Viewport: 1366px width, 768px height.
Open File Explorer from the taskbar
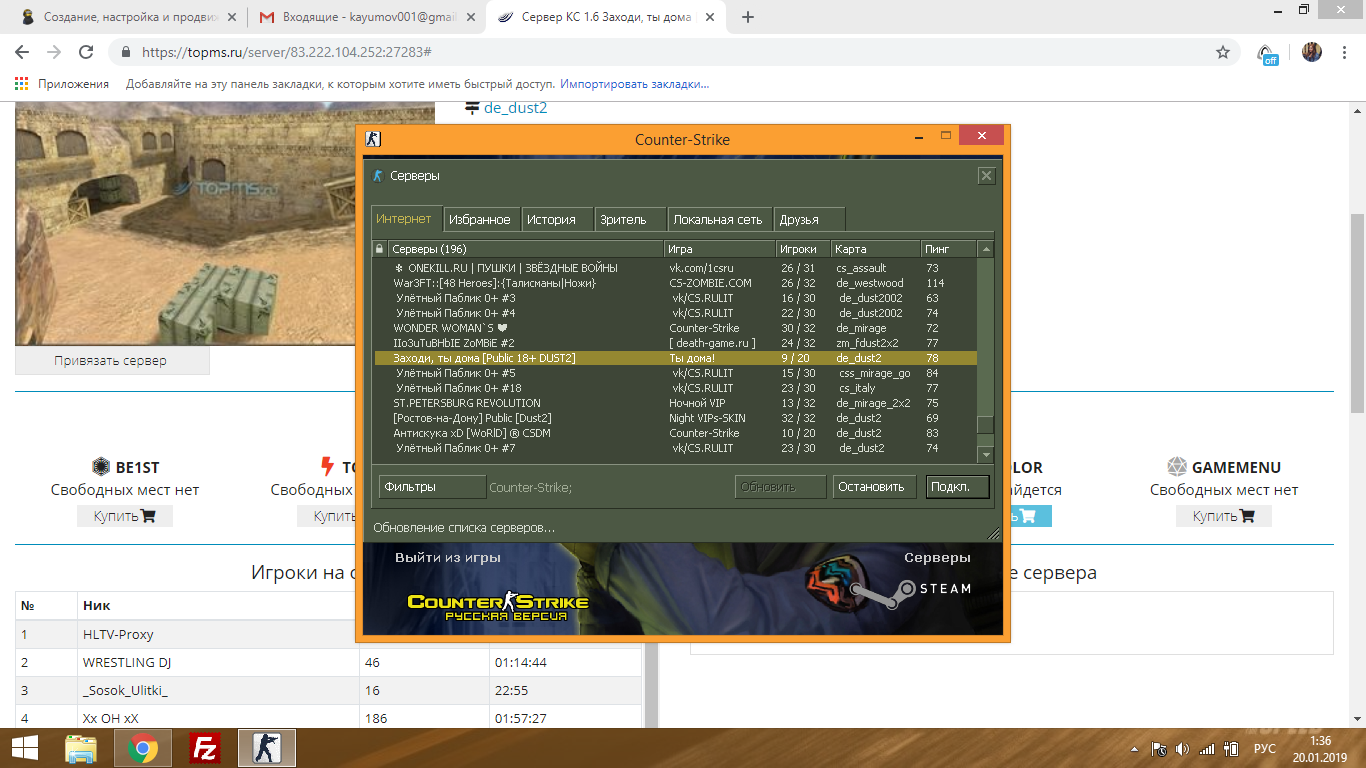point(81,748)
